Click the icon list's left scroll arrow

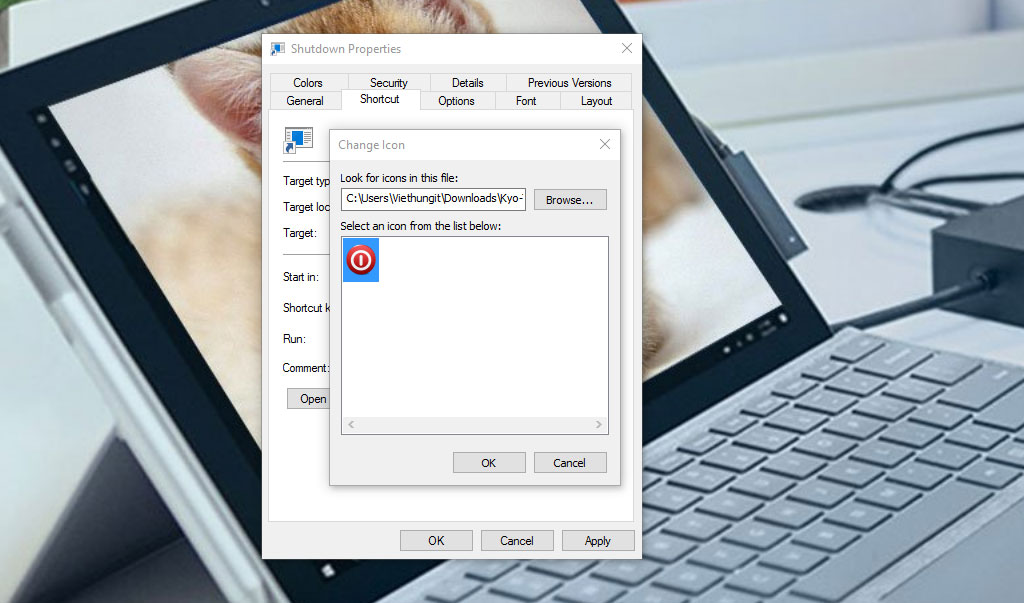(x=351, y=425)
